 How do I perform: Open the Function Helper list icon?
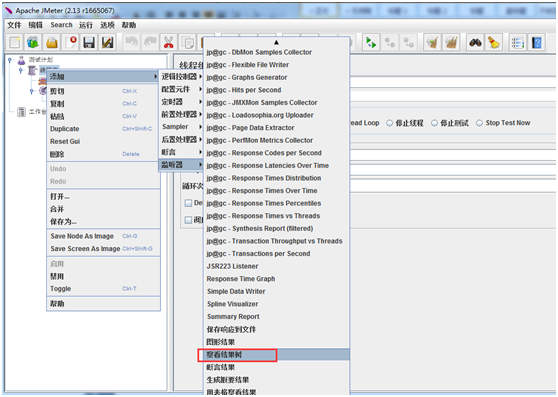pyautogui.click(x=518, y=43)
